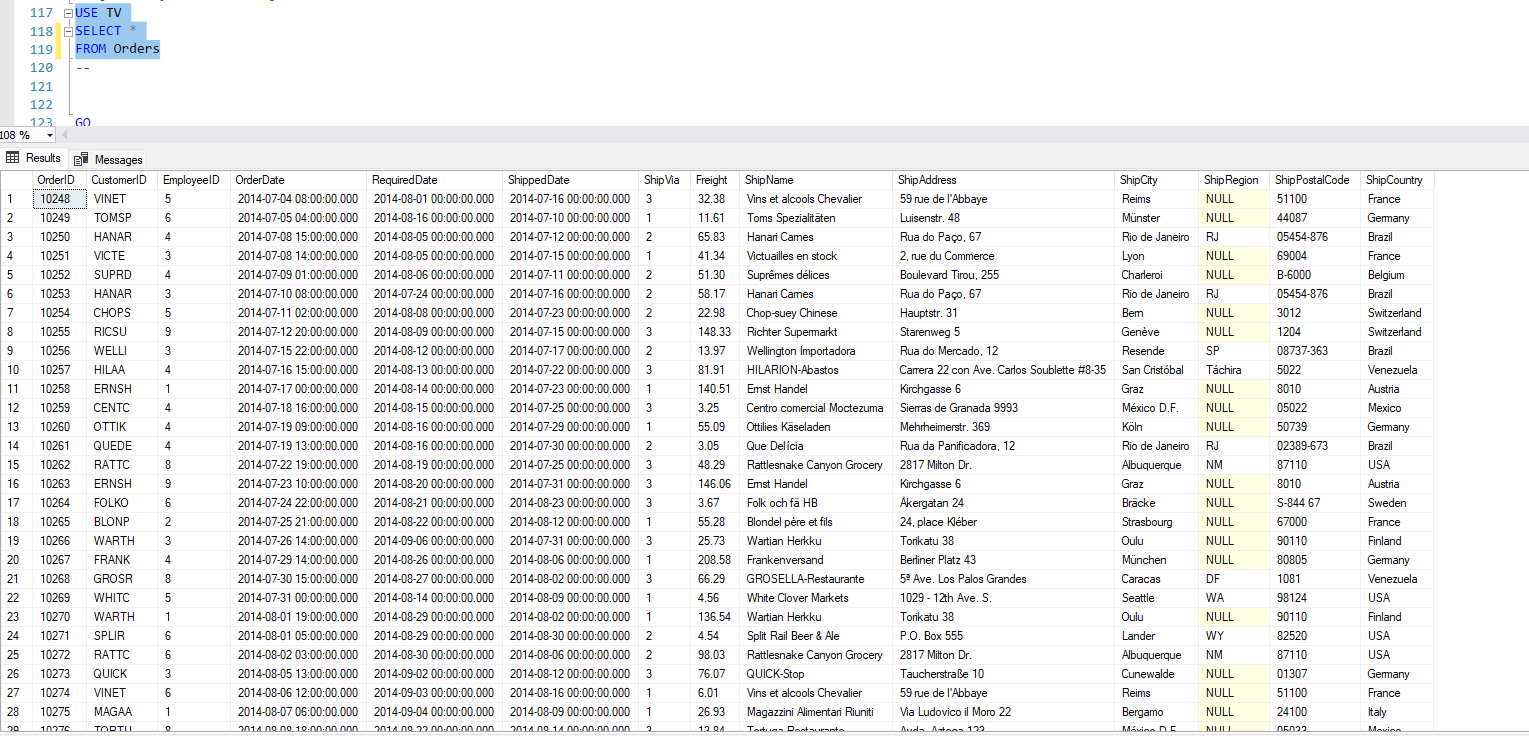Screen dimensions: 1529x736
Task: Click the select-all corner of the results grid
Action: [15, 180]
